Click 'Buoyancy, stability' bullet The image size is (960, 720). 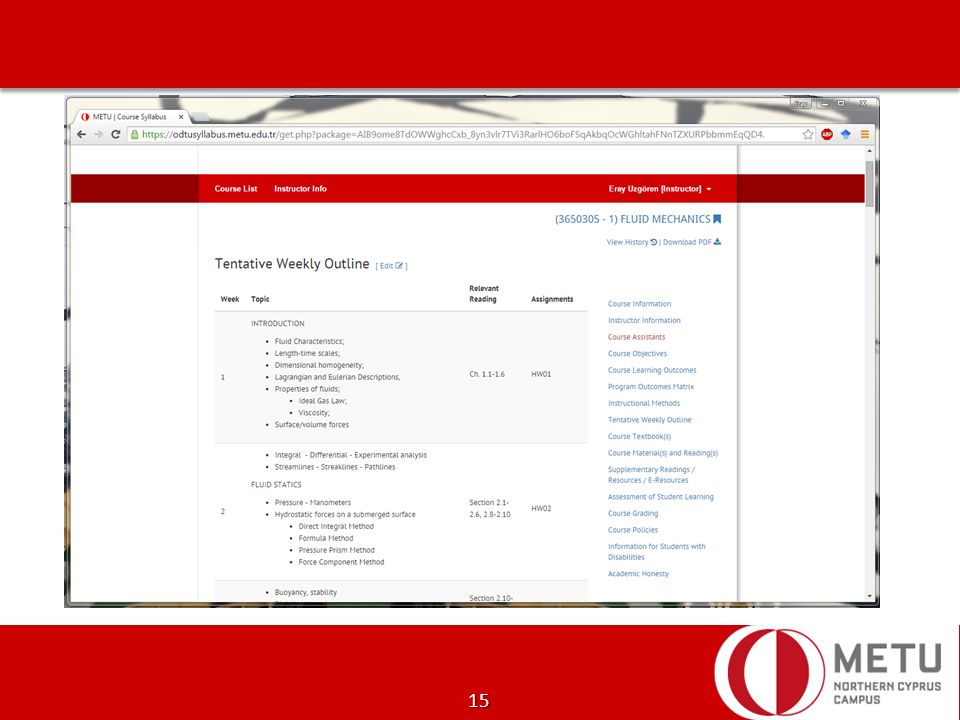(306, 592)
